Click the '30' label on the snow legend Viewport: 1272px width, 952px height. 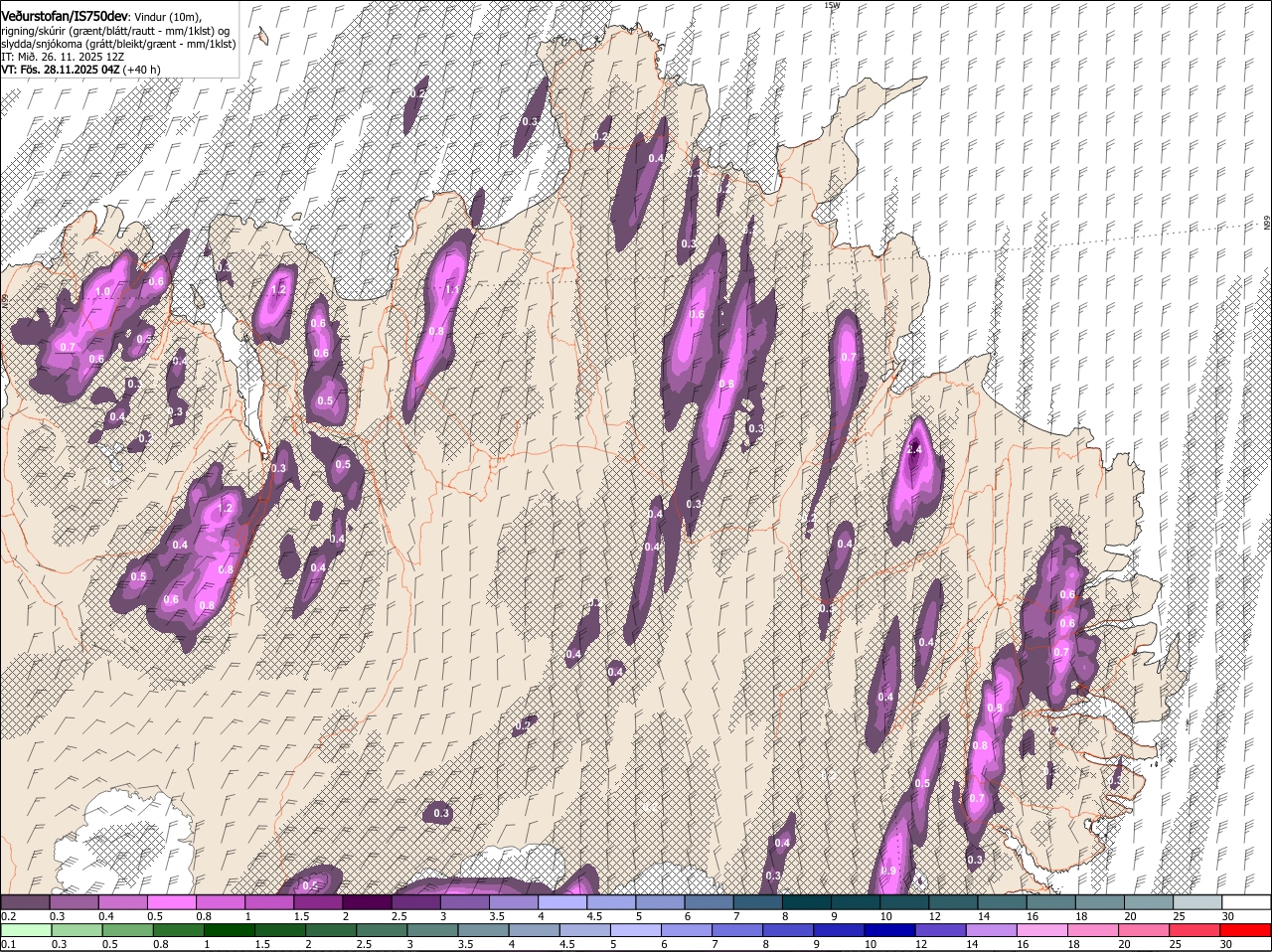tap(1228, 915)
